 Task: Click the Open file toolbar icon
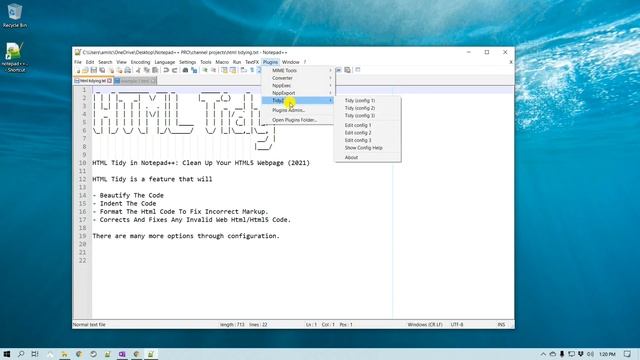[85, 70]
